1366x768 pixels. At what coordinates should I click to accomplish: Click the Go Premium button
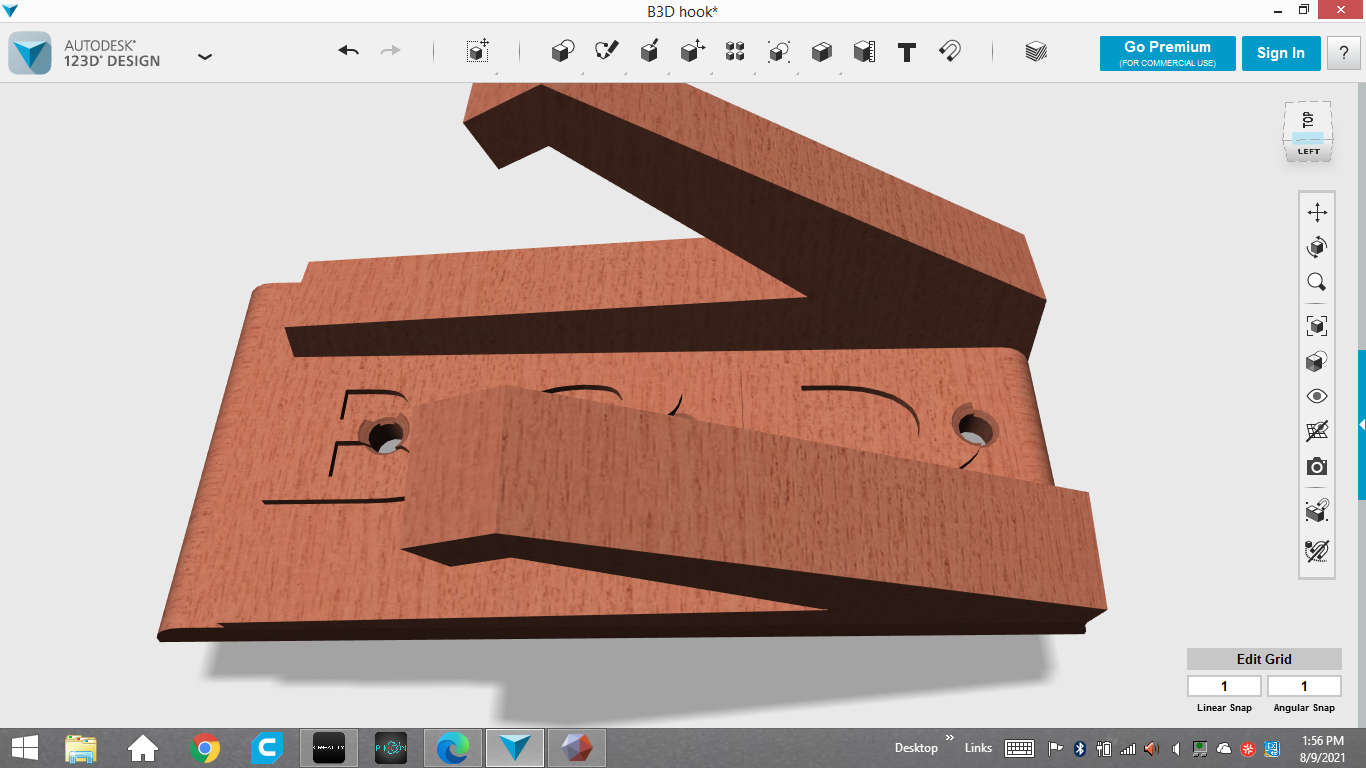[x=1167, y=53]
